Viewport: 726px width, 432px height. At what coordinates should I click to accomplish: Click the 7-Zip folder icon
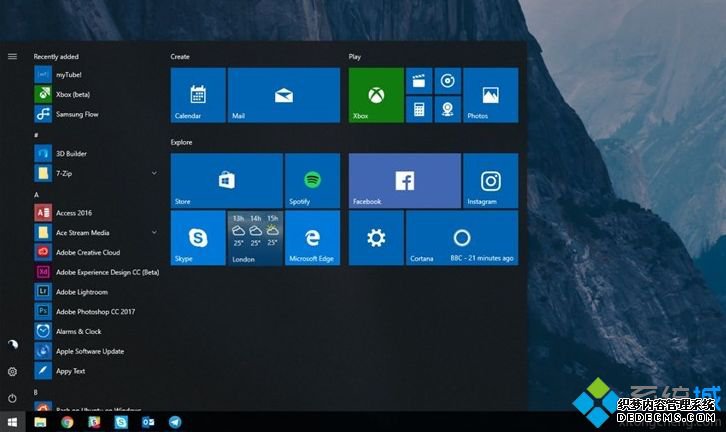coord(43,174)
